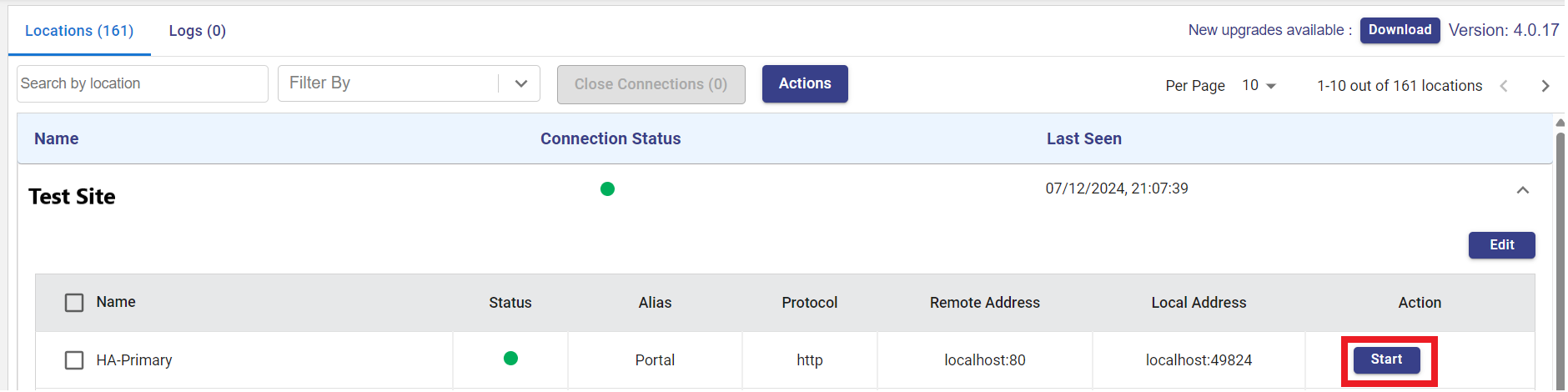Check the HA-Primary row checkbox
The image size is (1568, 392).
74,360
